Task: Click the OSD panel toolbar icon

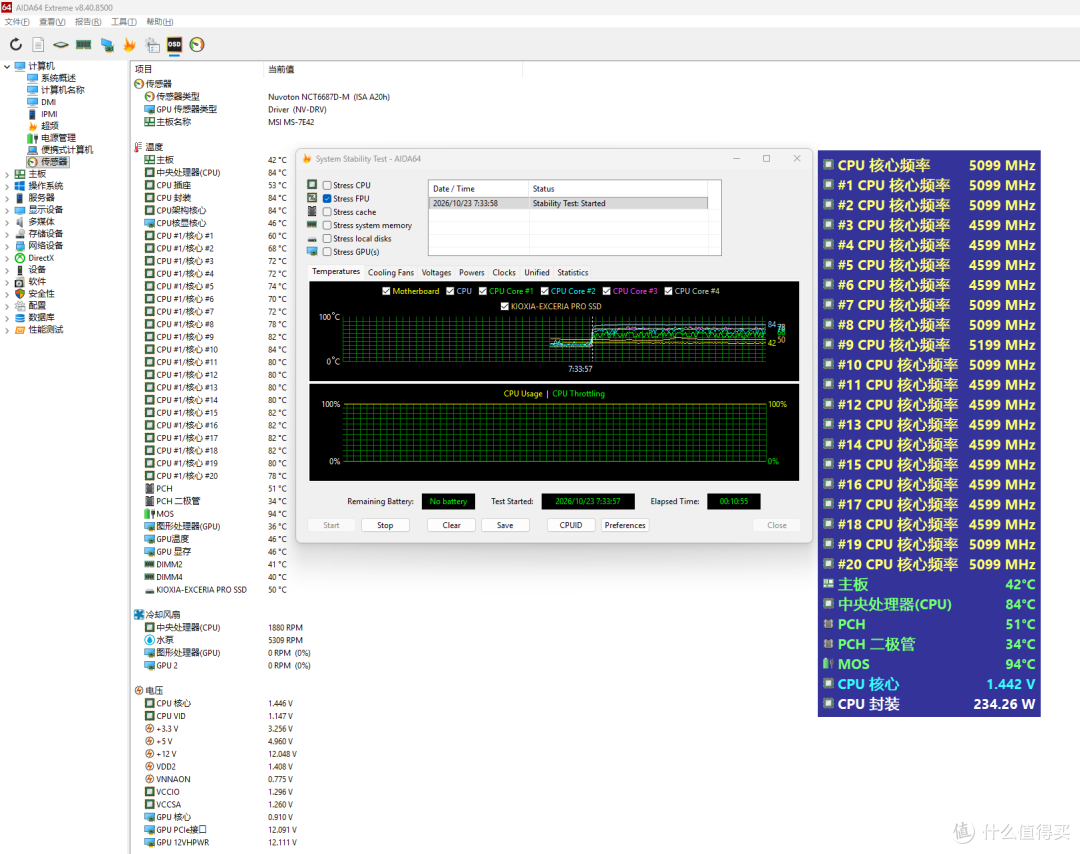Action: point(174,45)
